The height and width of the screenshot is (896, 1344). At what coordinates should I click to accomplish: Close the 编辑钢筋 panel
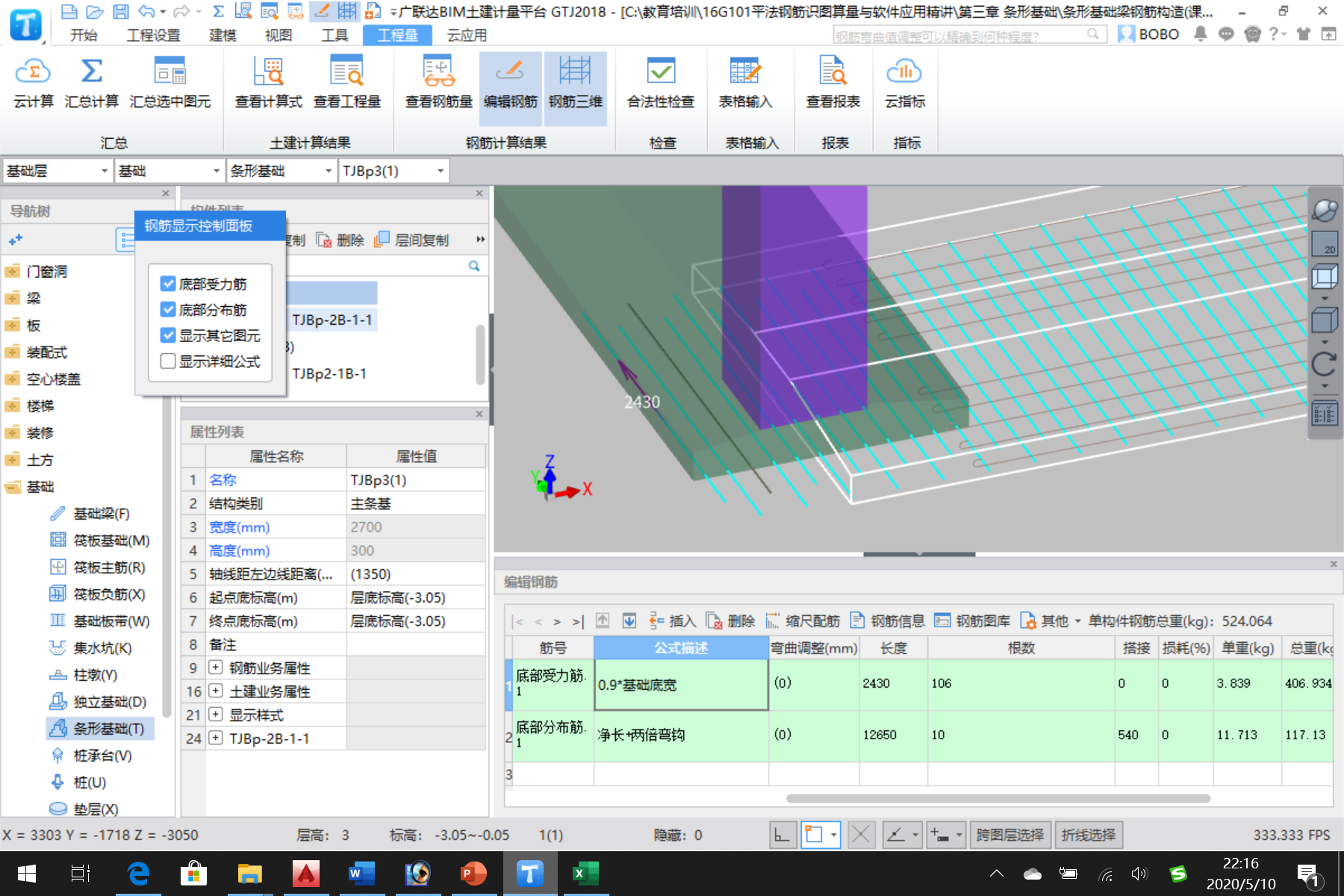[1334, 564]
